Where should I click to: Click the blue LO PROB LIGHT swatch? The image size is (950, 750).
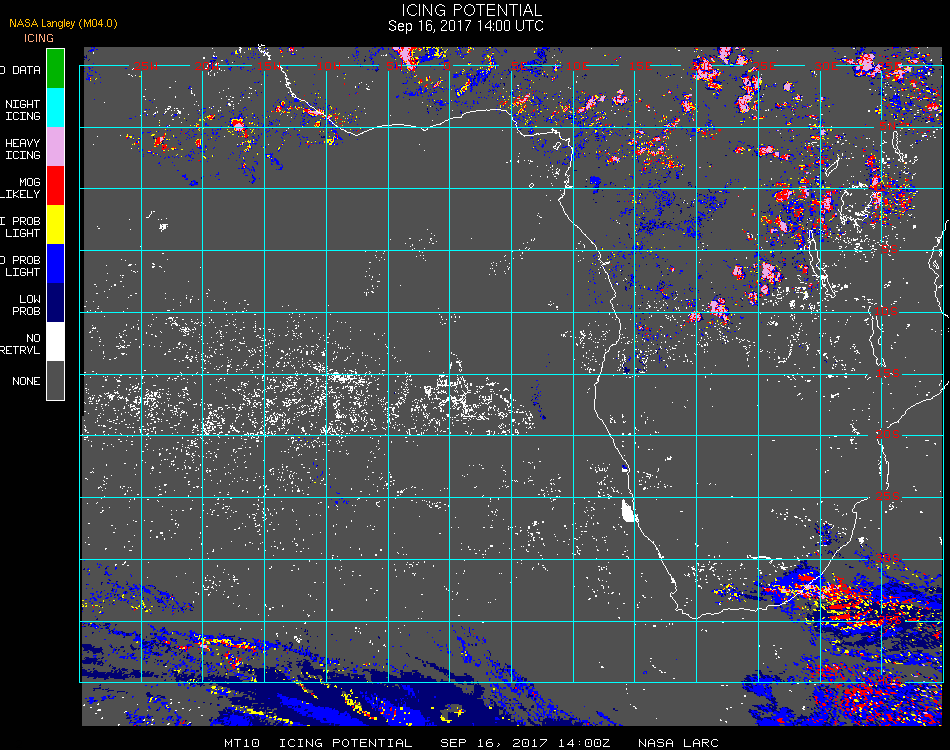coord(55,264)
